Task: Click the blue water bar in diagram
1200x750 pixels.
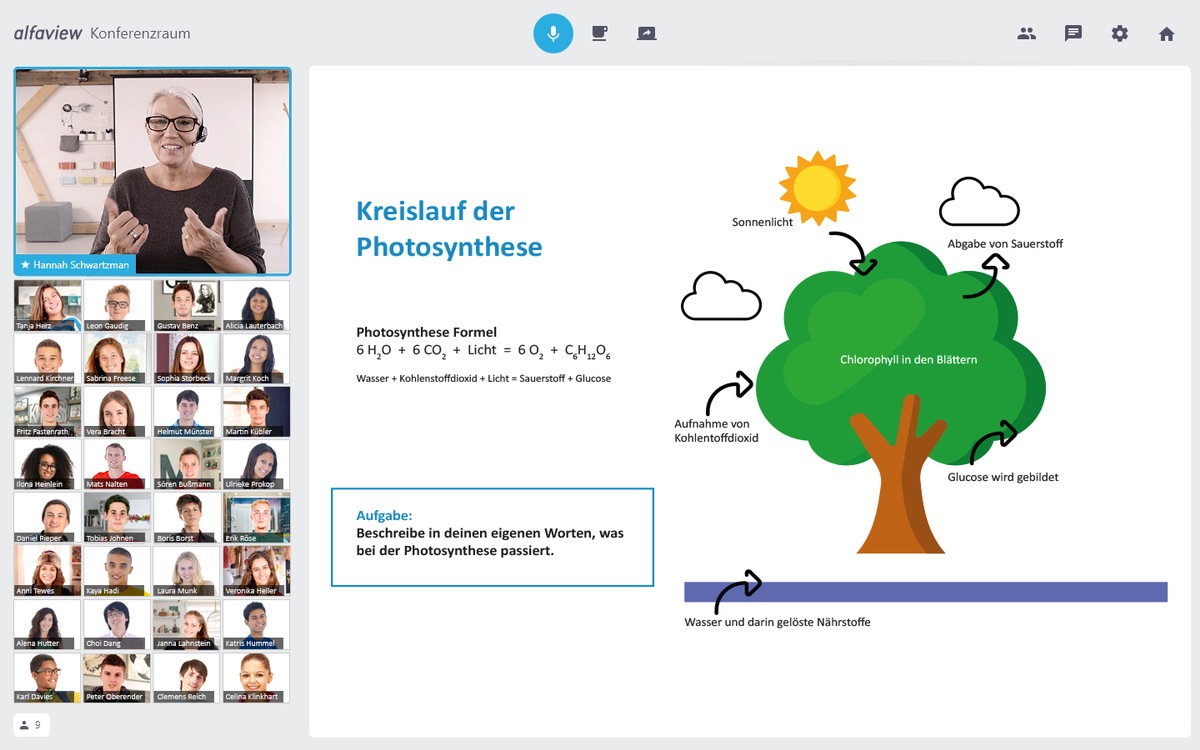Action: click(925, 592)
